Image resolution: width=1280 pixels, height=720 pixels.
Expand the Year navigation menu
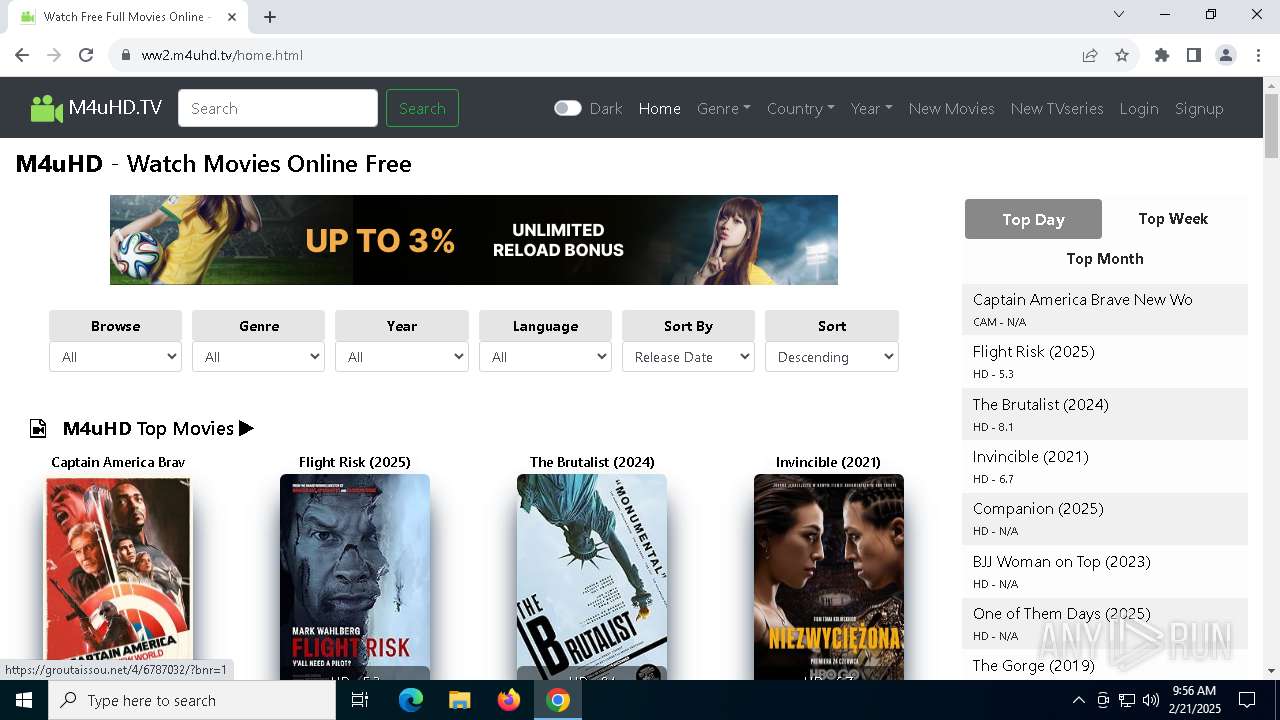pos(872,108)
